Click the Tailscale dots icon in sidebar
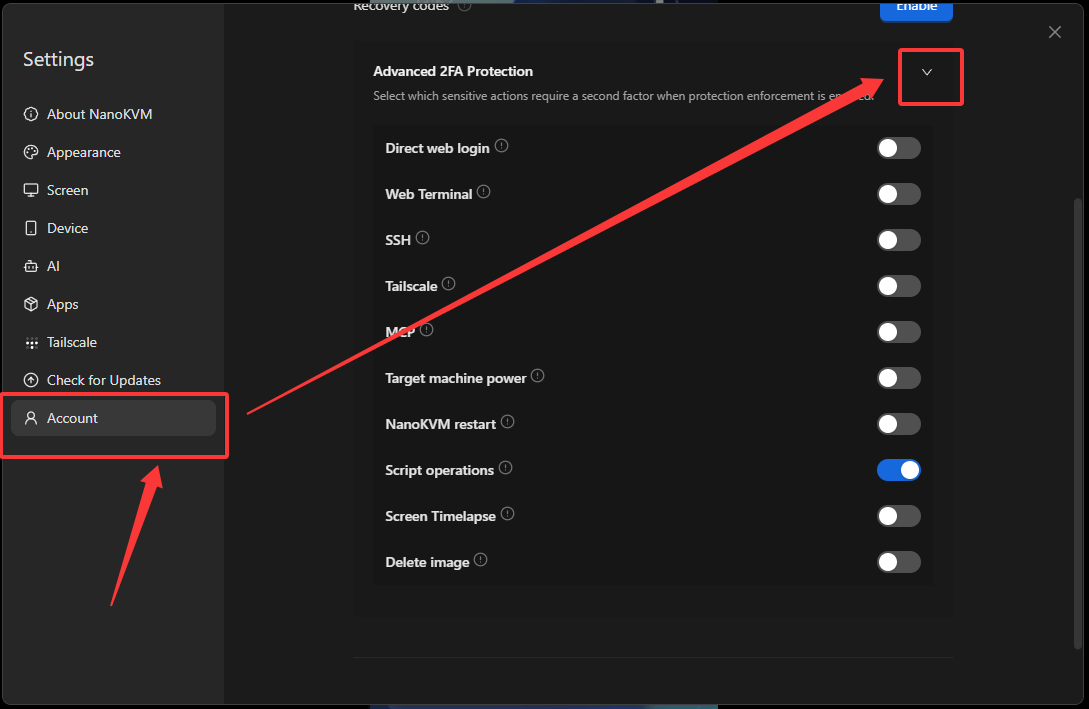The image size is (1089, 709). coord(31,342)
